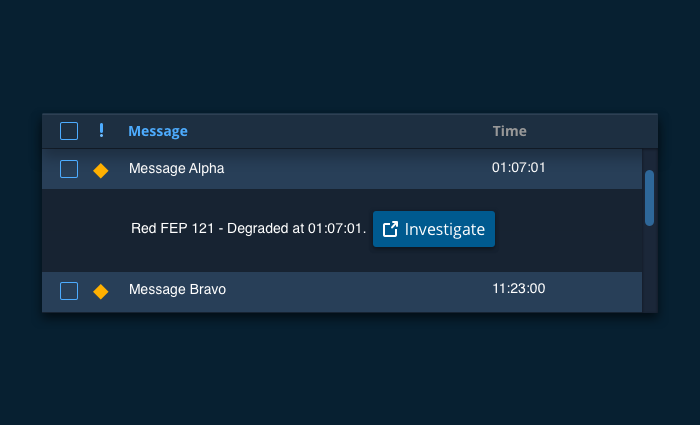Viewport: 700px width, 425px height.
Task: Click the scrollbar track below the thumb
Action: (649, 270)
